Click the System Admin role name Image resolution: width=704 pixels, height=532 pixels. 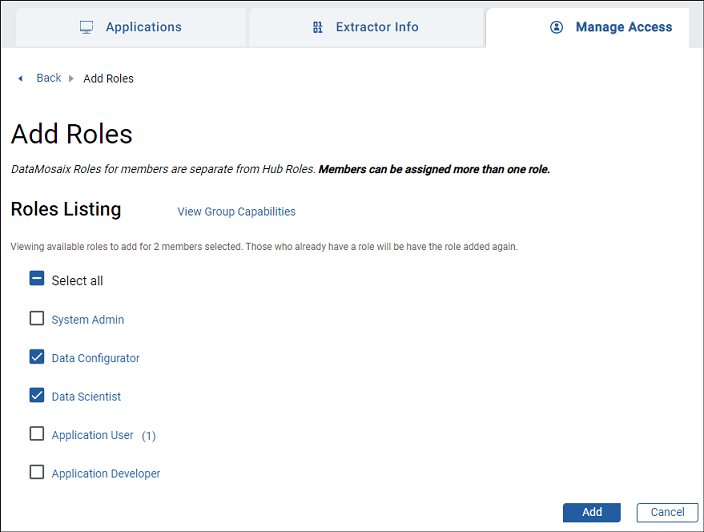[x=88, y=320]
